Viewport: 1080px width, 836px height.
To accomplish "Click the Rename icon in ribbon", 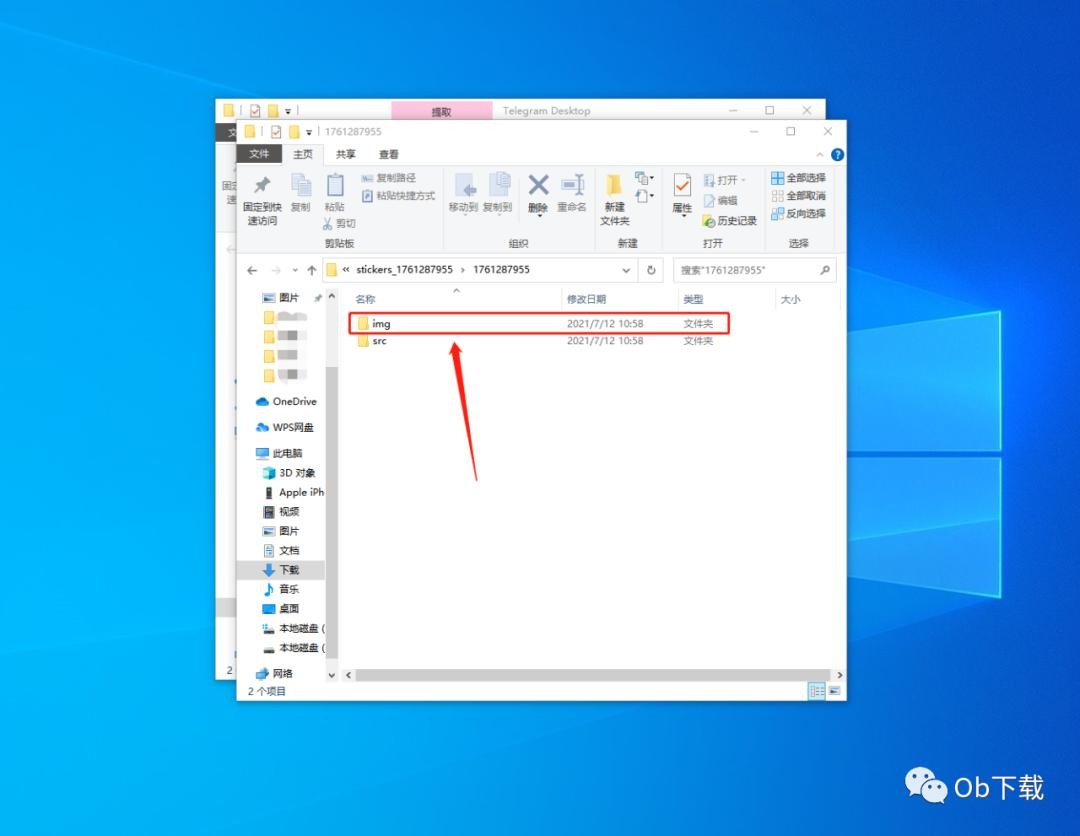I will (x=572, y=186).
